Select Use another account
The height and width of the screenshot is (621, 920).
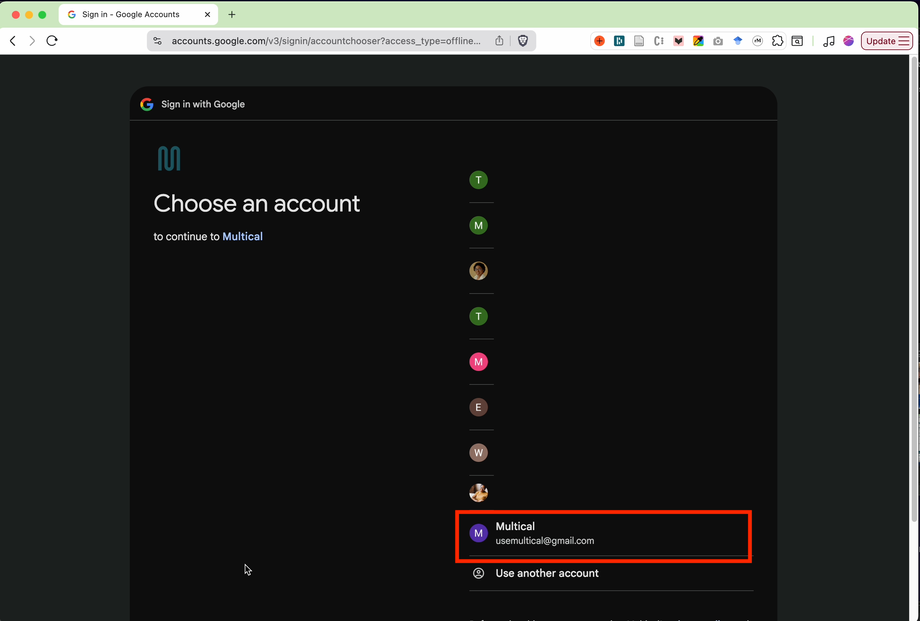tap(546, 573)
